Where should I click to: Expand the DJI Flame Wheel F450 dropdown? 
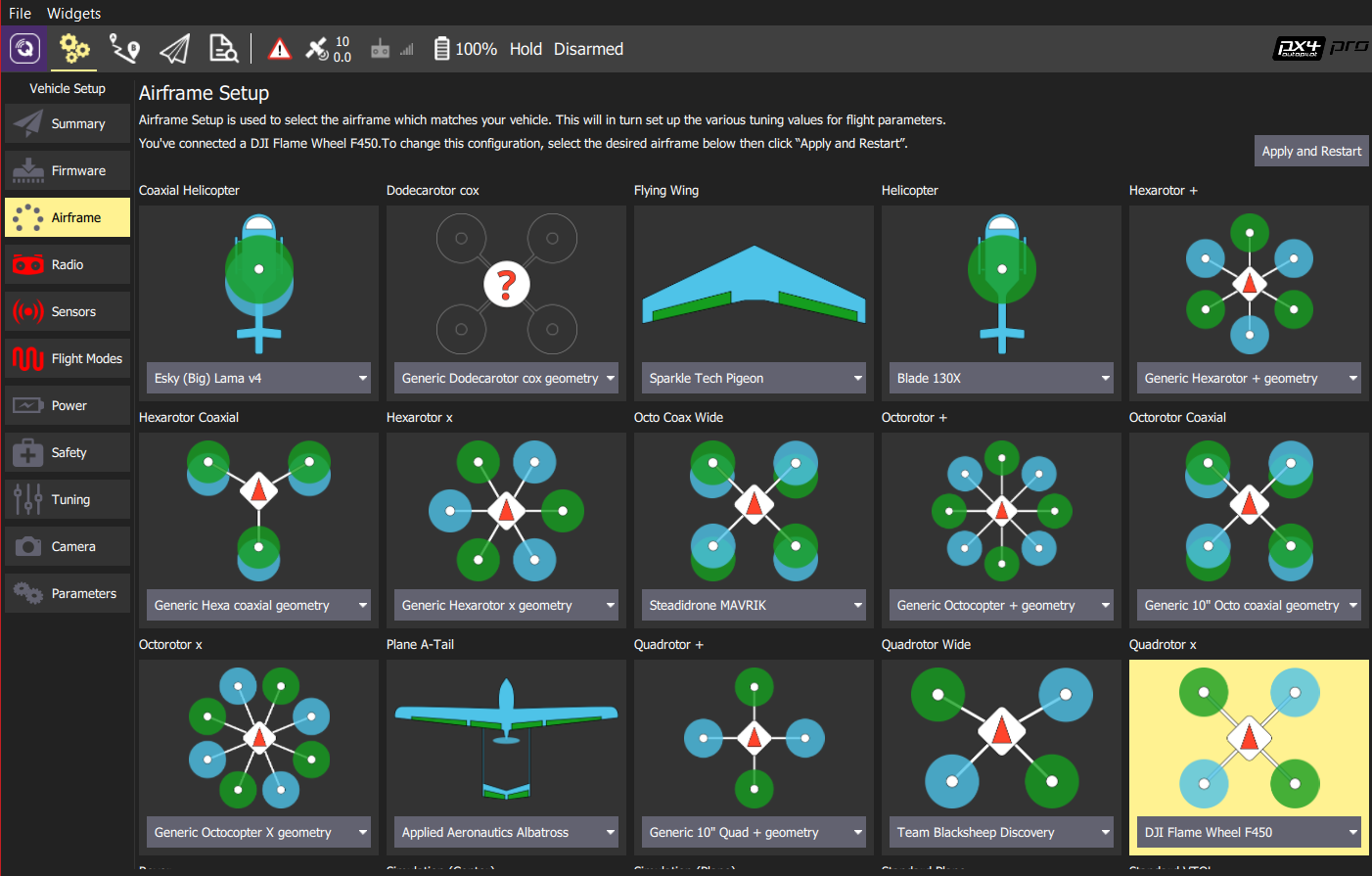(1249, 832)
